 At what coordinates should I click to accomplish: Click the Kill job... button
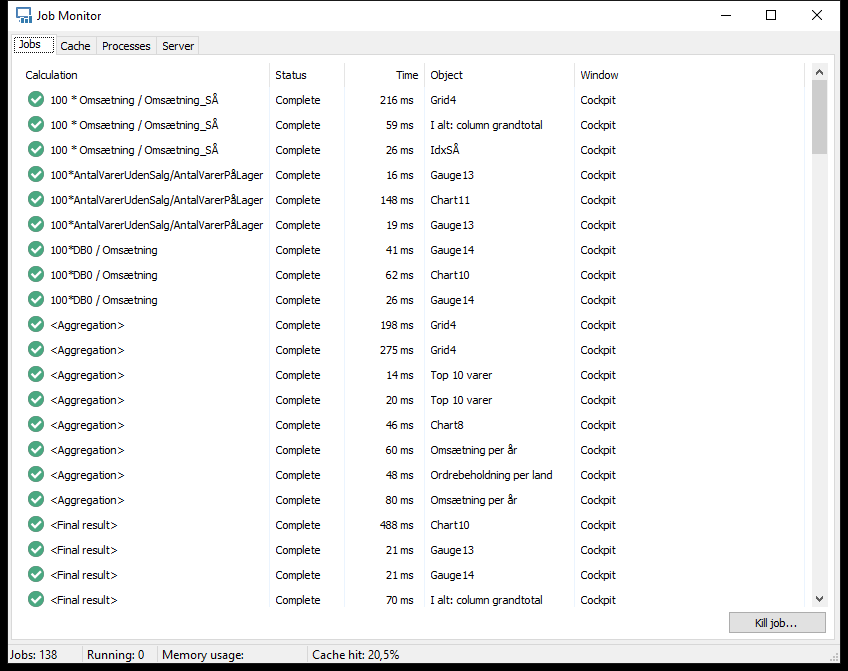pyautogui.click(x=777, y=623)
